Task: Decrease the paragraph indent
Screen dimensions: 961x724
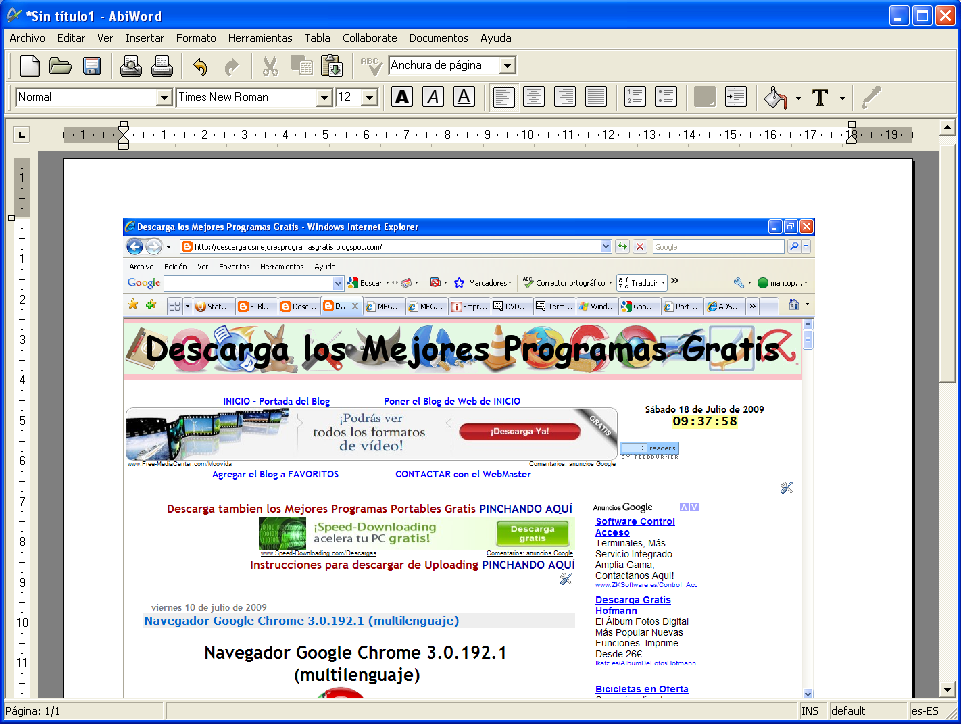Action: pos(704,97)
